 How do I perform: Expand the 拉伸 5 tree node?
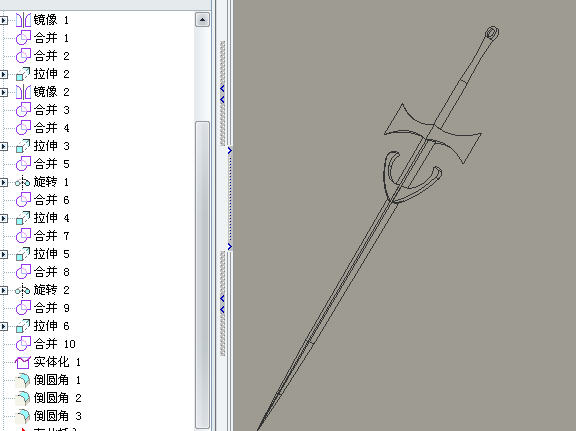[x=4, y=254]
